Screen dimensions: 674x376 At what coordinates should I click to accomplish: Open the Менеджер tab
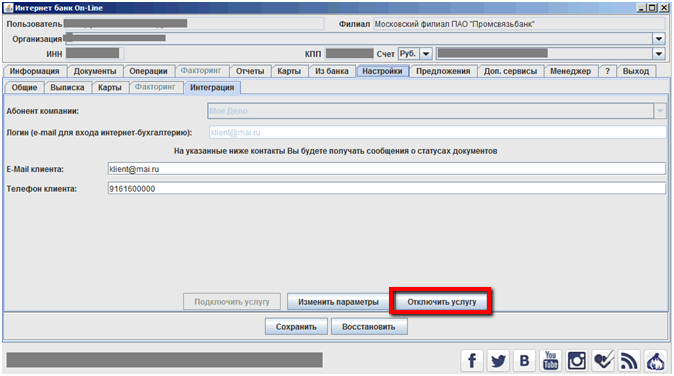[x=570, y=71]
